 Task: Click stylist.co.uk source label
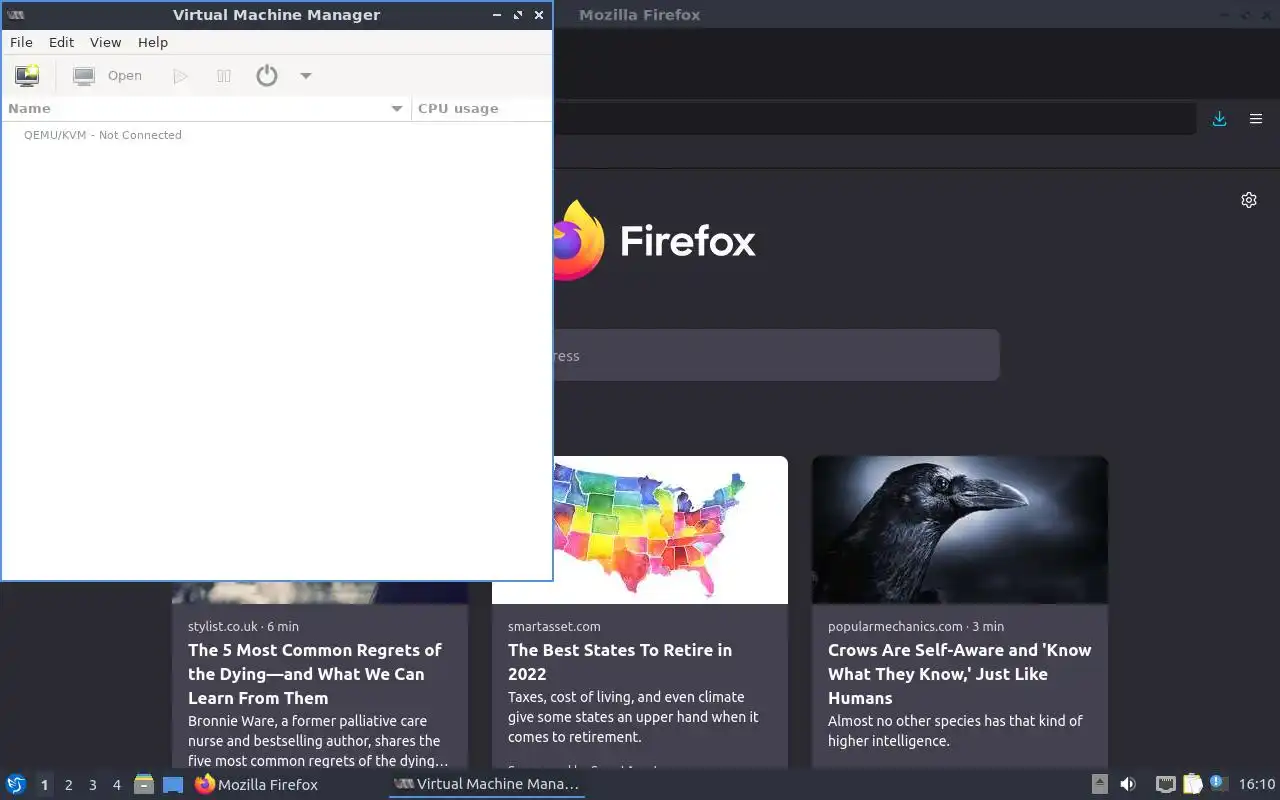(223, 626)
